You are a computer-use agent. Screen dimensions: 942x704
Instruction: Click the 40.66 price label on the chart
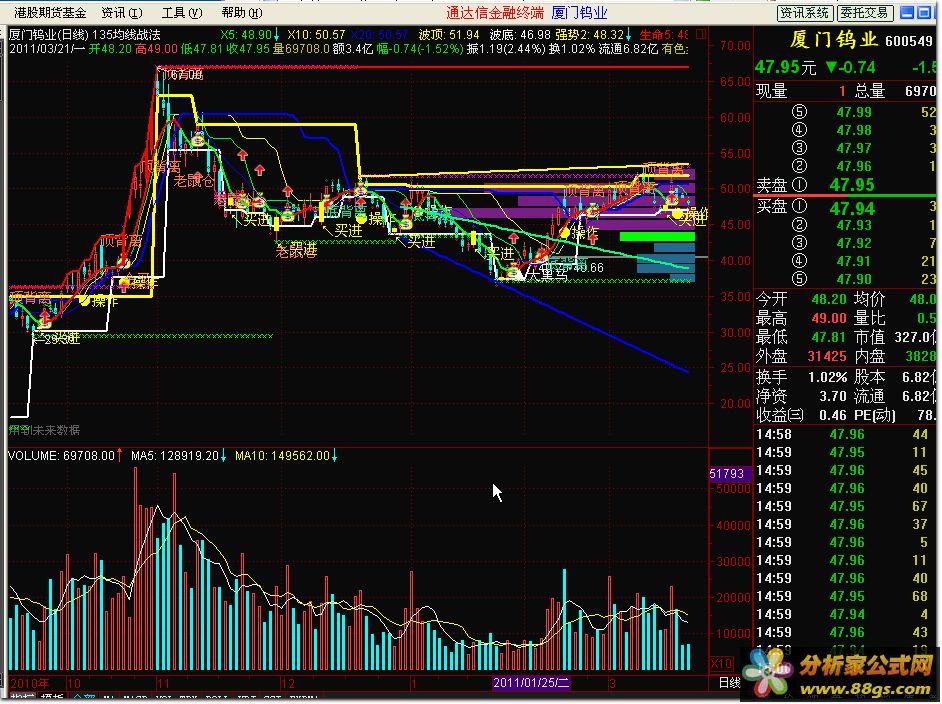point(588,267)
